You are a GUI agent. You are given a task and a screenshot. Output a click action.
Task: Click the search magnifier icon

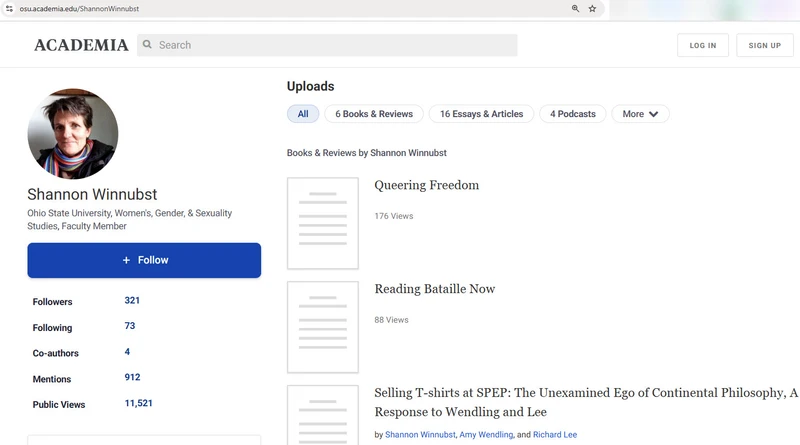coord(147,45)
